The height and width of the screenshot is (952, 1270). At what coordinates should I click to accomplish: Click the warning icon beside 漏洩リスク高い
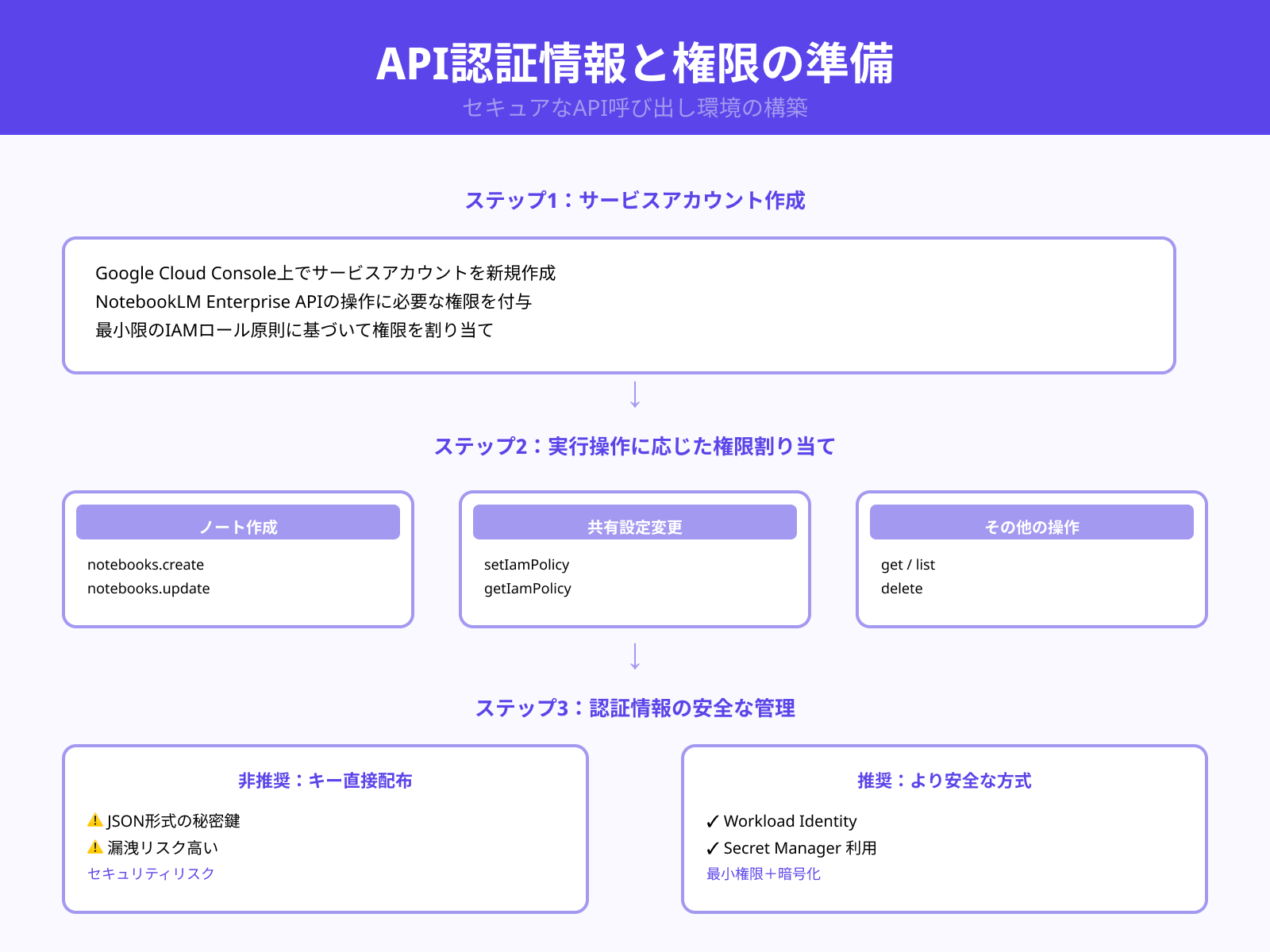pos(94,847)
